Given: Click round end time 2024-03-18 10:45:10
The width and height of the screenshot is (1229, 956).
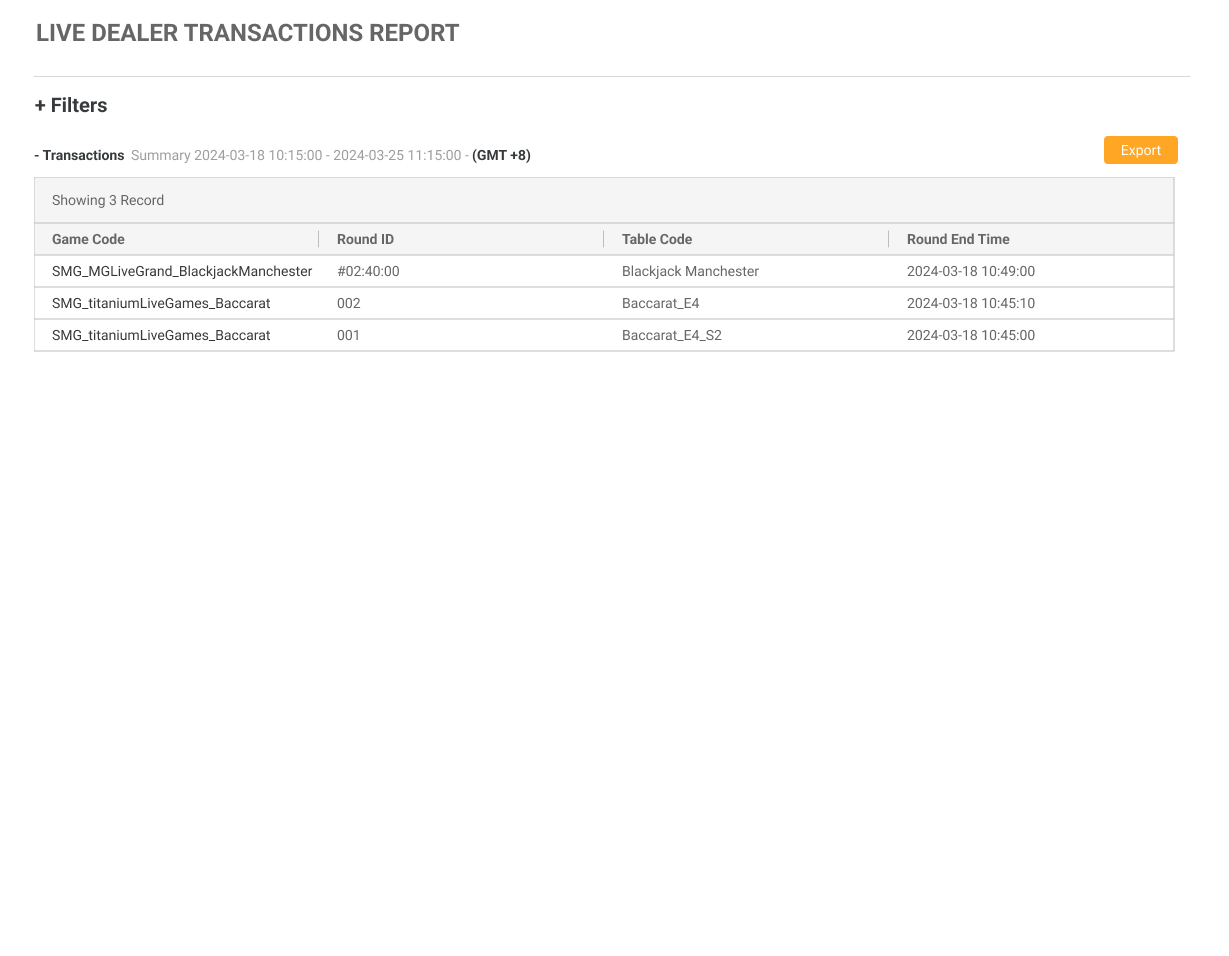Looking at the screenshot, I should 970,303.
